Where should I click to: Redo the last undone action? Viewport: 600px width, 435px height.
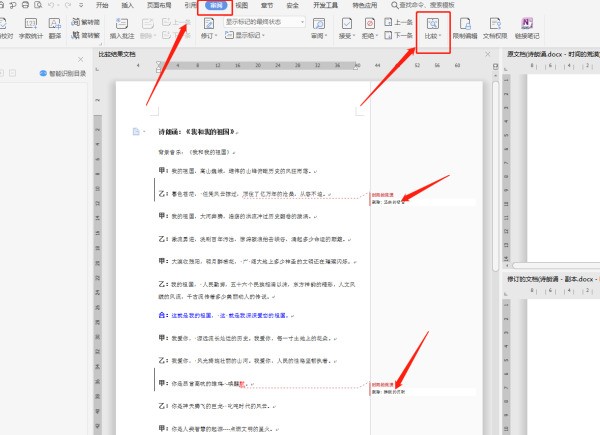68,5
